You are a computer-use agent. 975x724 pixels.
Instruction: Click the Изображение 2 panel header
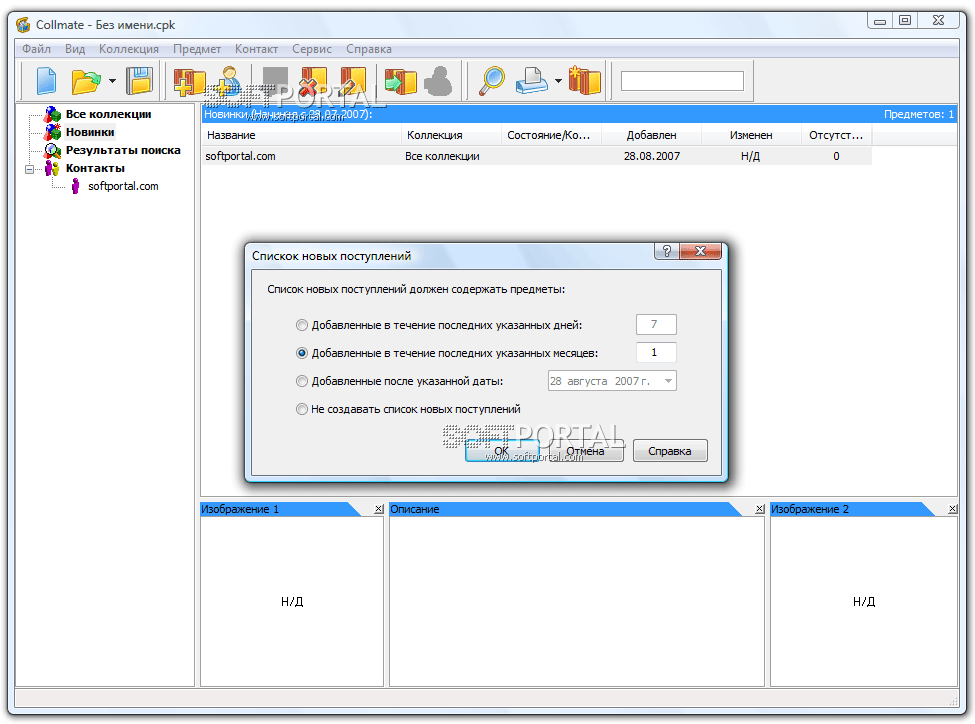(x=852, y=509)
